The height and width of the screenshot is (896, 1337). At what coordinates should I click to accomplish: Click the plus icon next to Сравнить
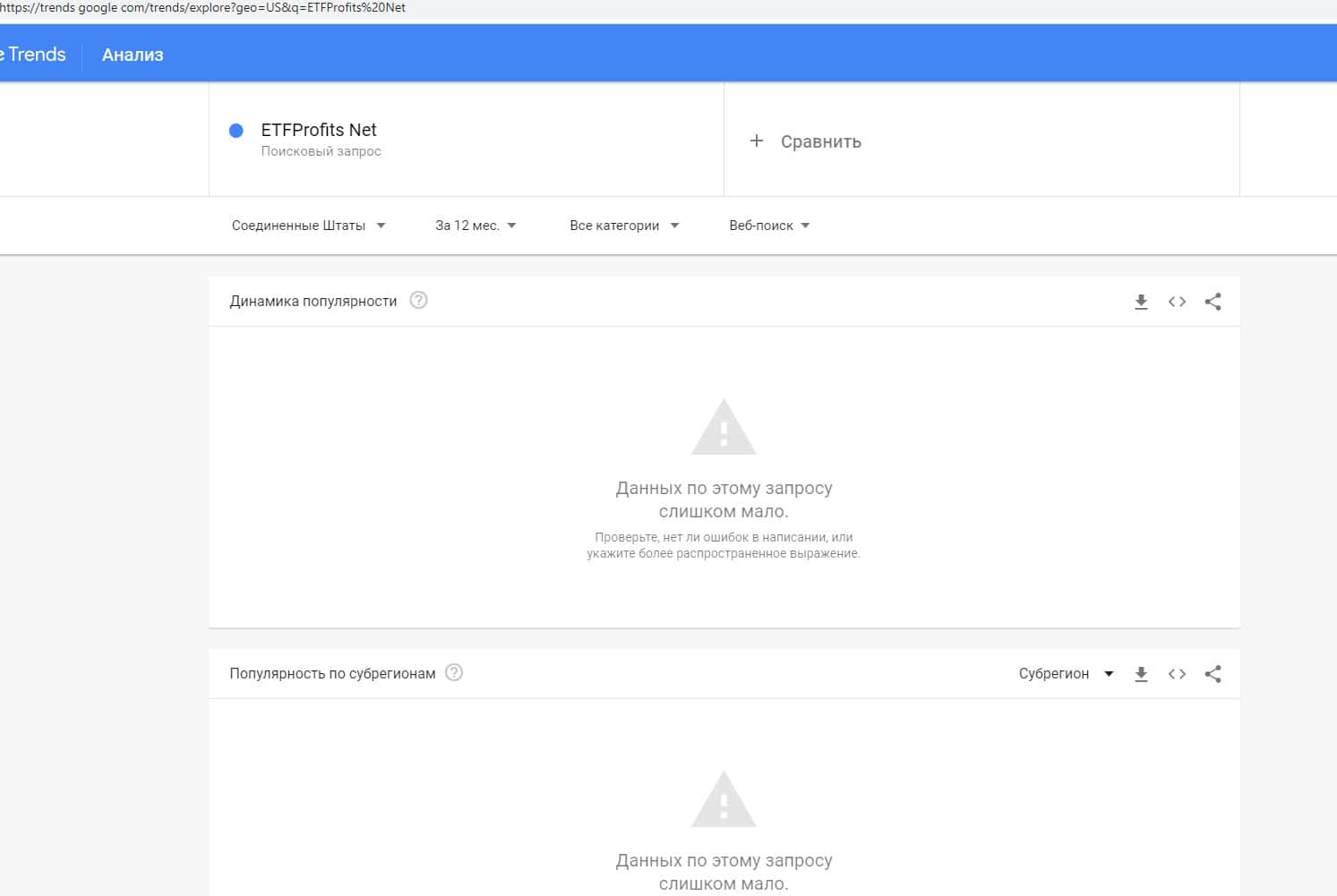757,141
